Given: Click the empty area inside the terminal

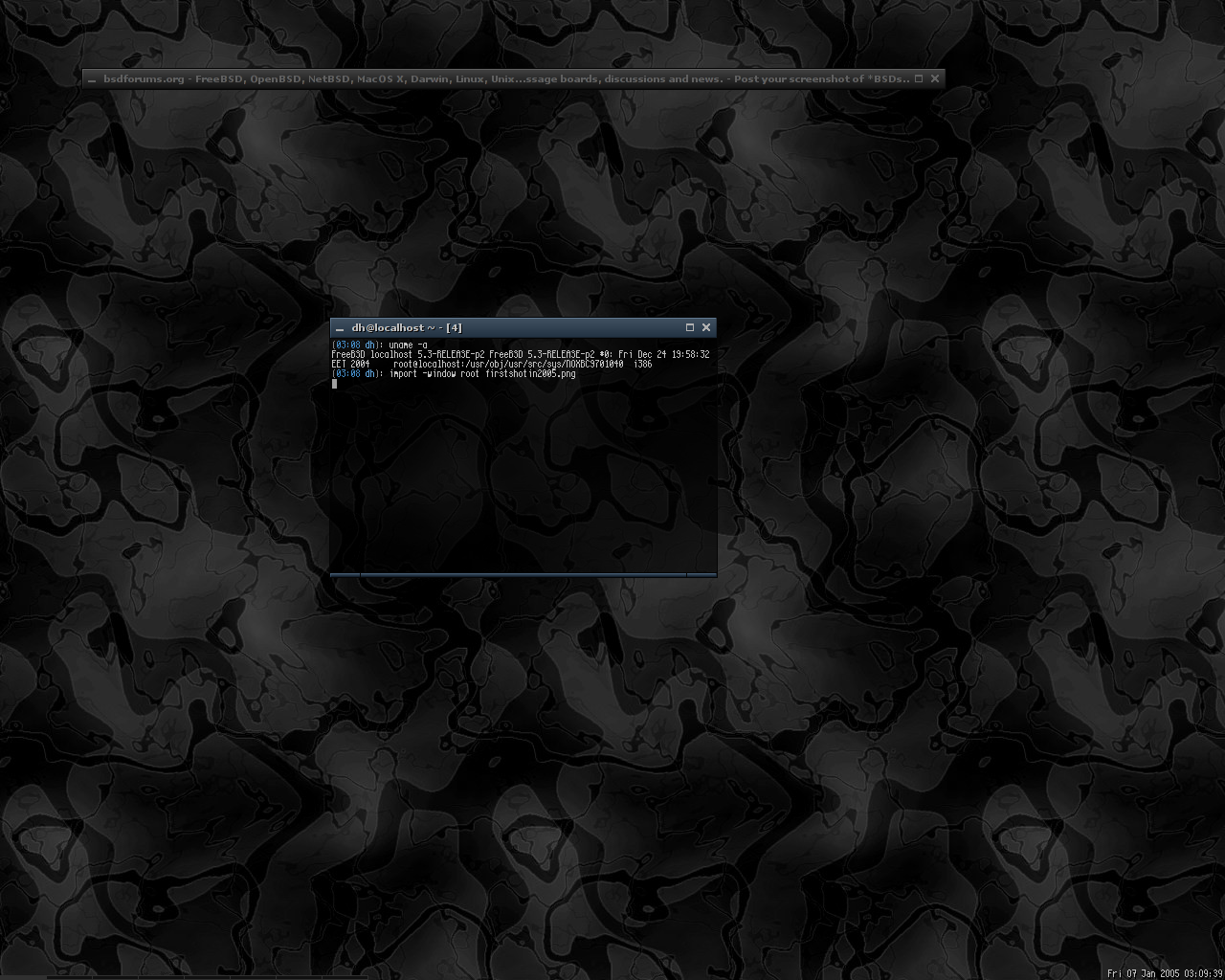Looking at the screenshot, I should point(523,479).
